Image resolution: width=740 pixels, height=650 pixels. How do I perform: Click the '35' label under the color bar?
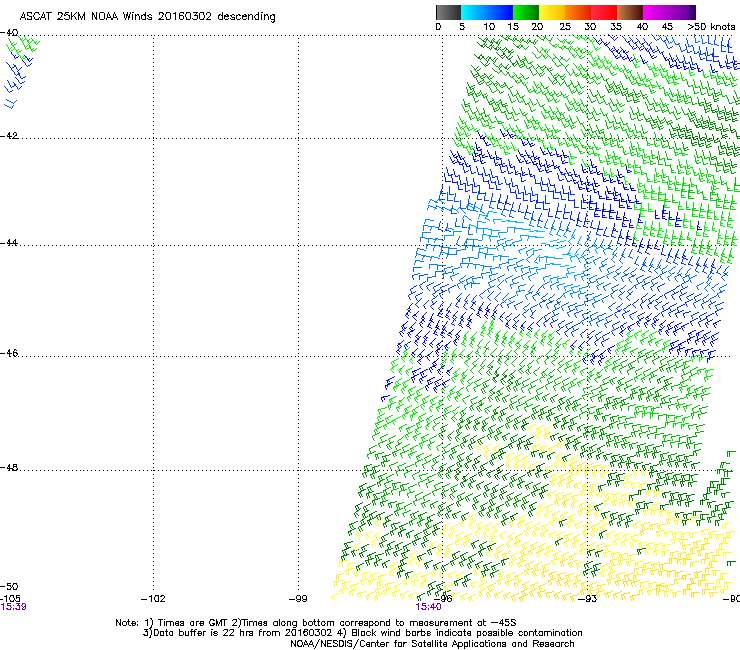(616, 27)
